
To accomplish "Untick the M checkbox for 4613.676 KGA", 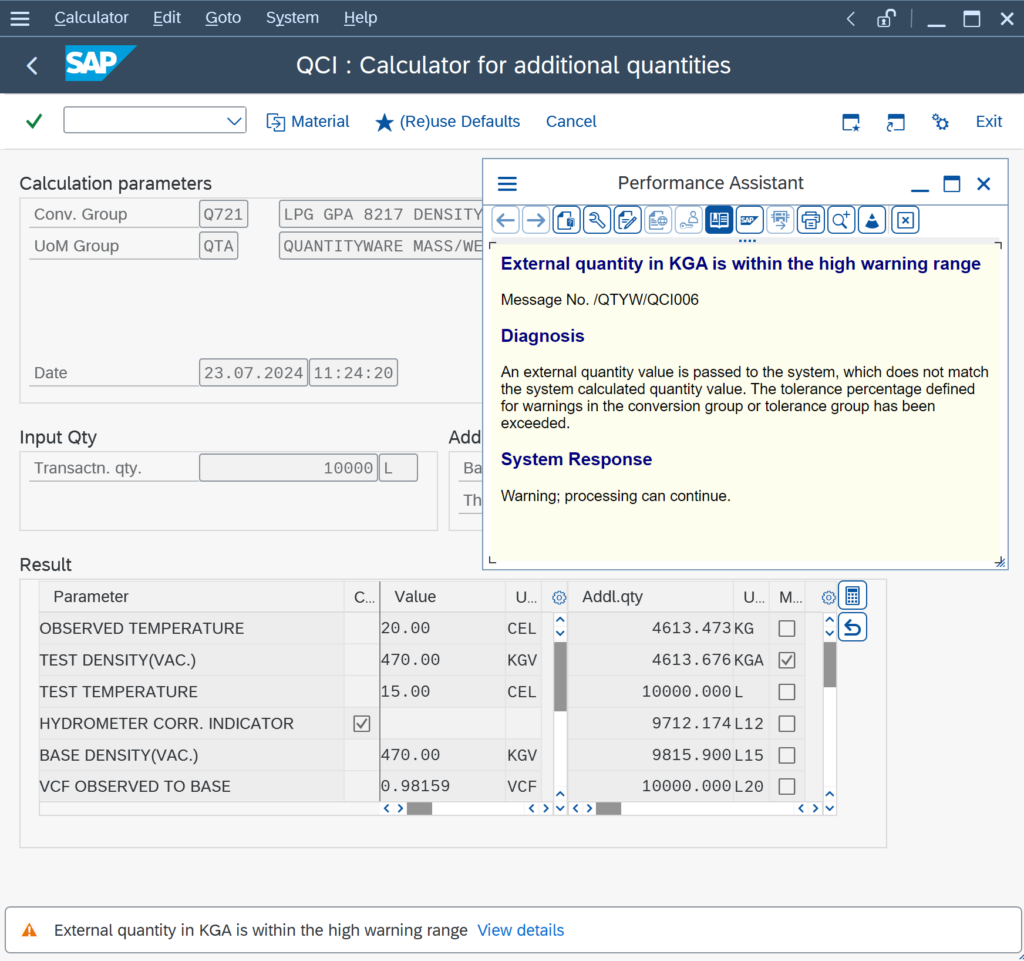I will click(787, 660).
